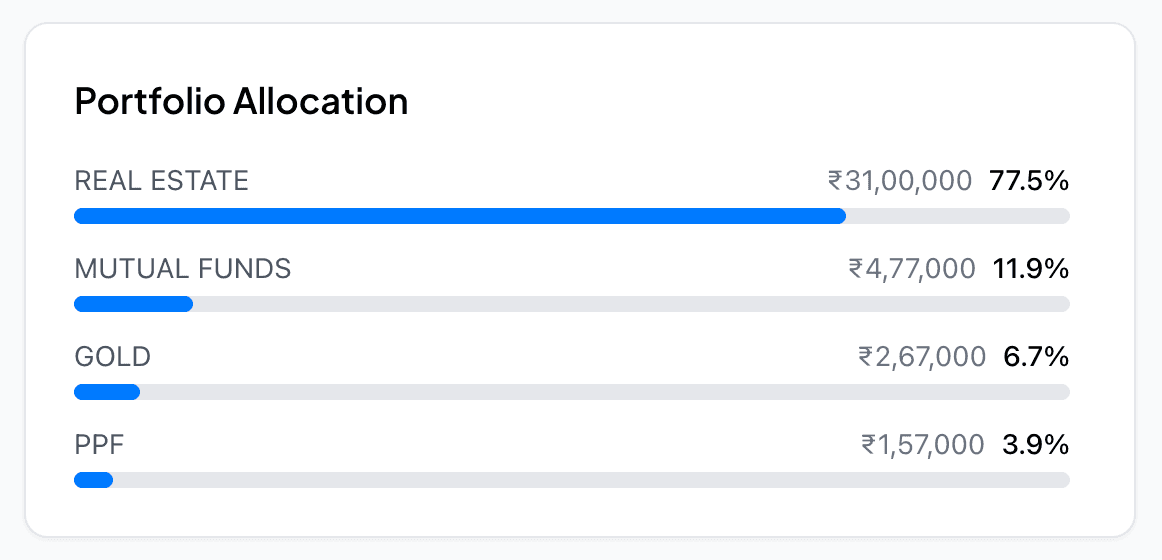This screenshot has height=560, width=1162.
Task: Select the REAL ESTATE label
Action: click(x=162, y=181)
